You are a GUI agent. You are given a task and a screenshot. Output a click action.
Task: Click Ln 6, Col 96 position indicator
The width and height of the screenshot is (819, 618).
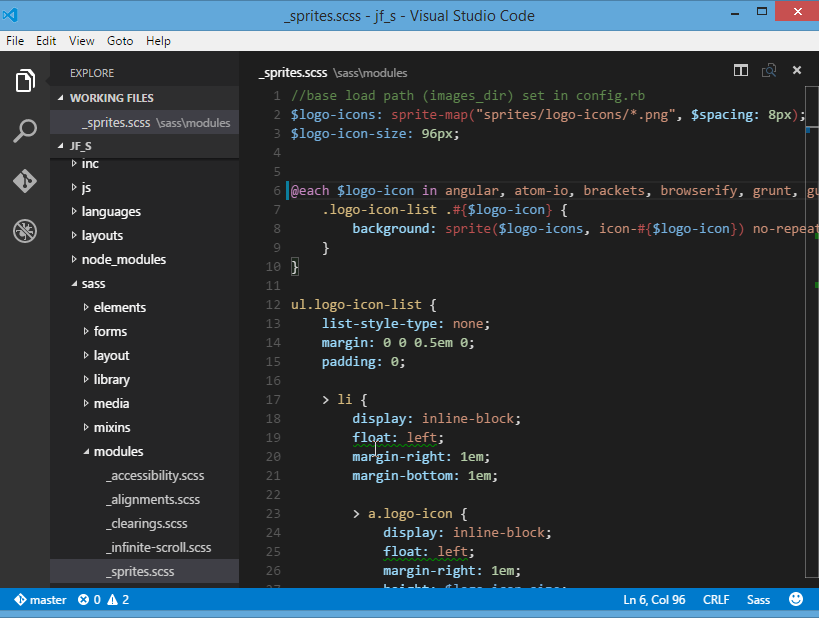[x=654, y=600]
